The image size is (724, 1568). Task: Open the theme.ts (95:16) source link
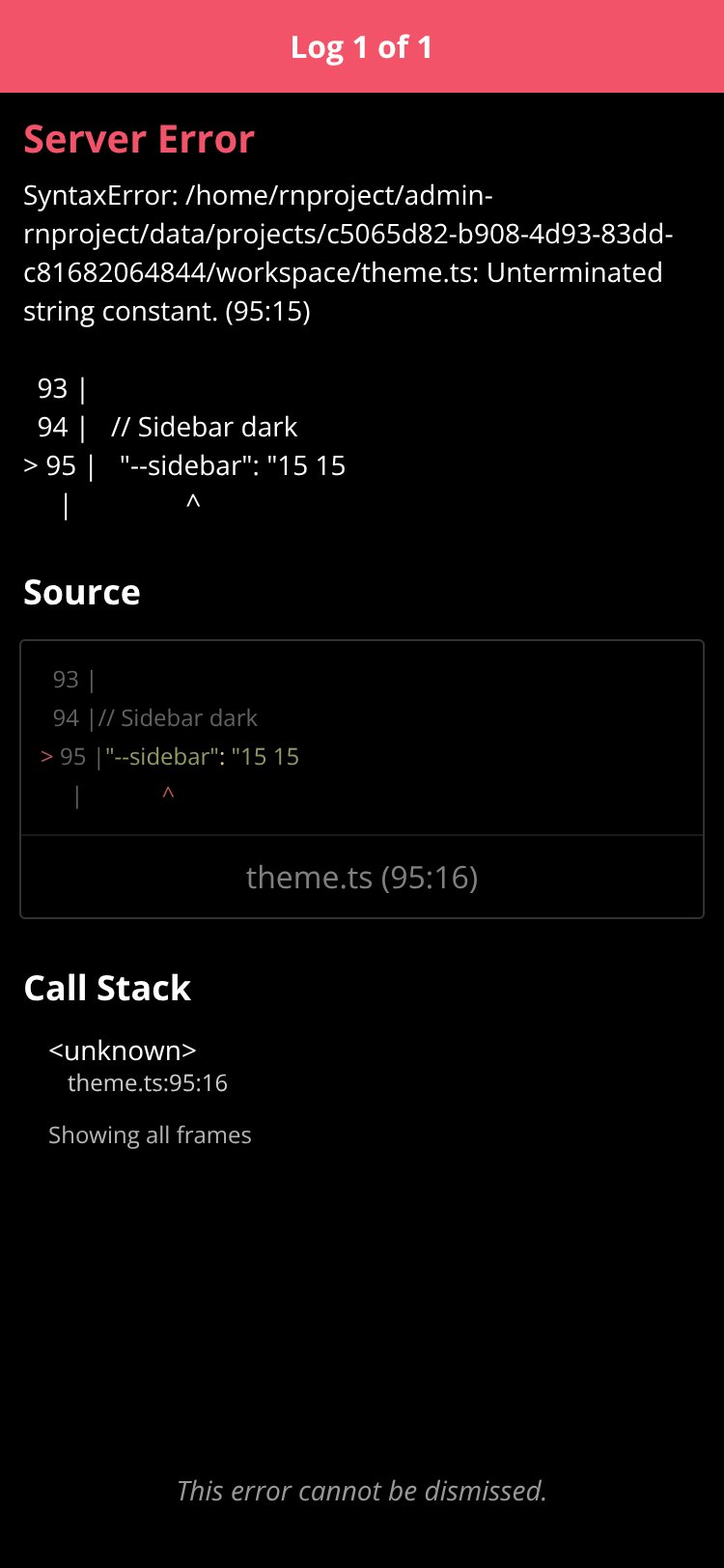[362, 877]
